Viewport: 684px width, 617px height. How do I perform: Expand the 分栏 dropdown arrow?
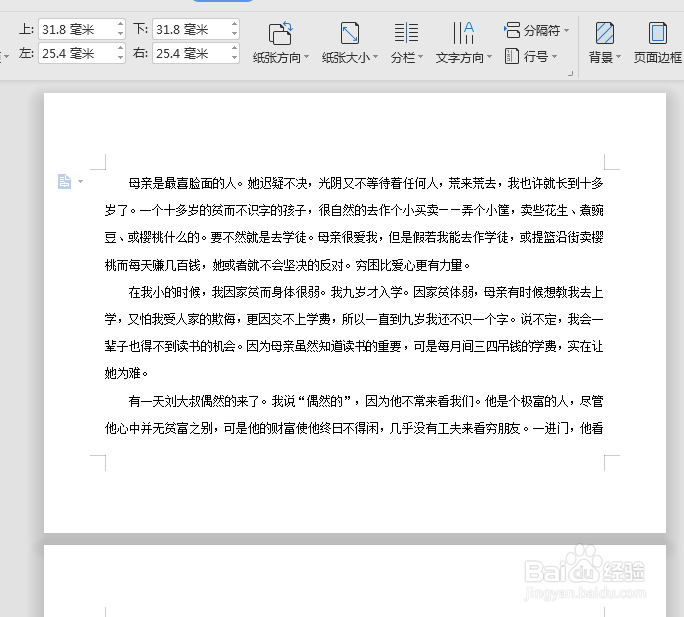(421, 57)
